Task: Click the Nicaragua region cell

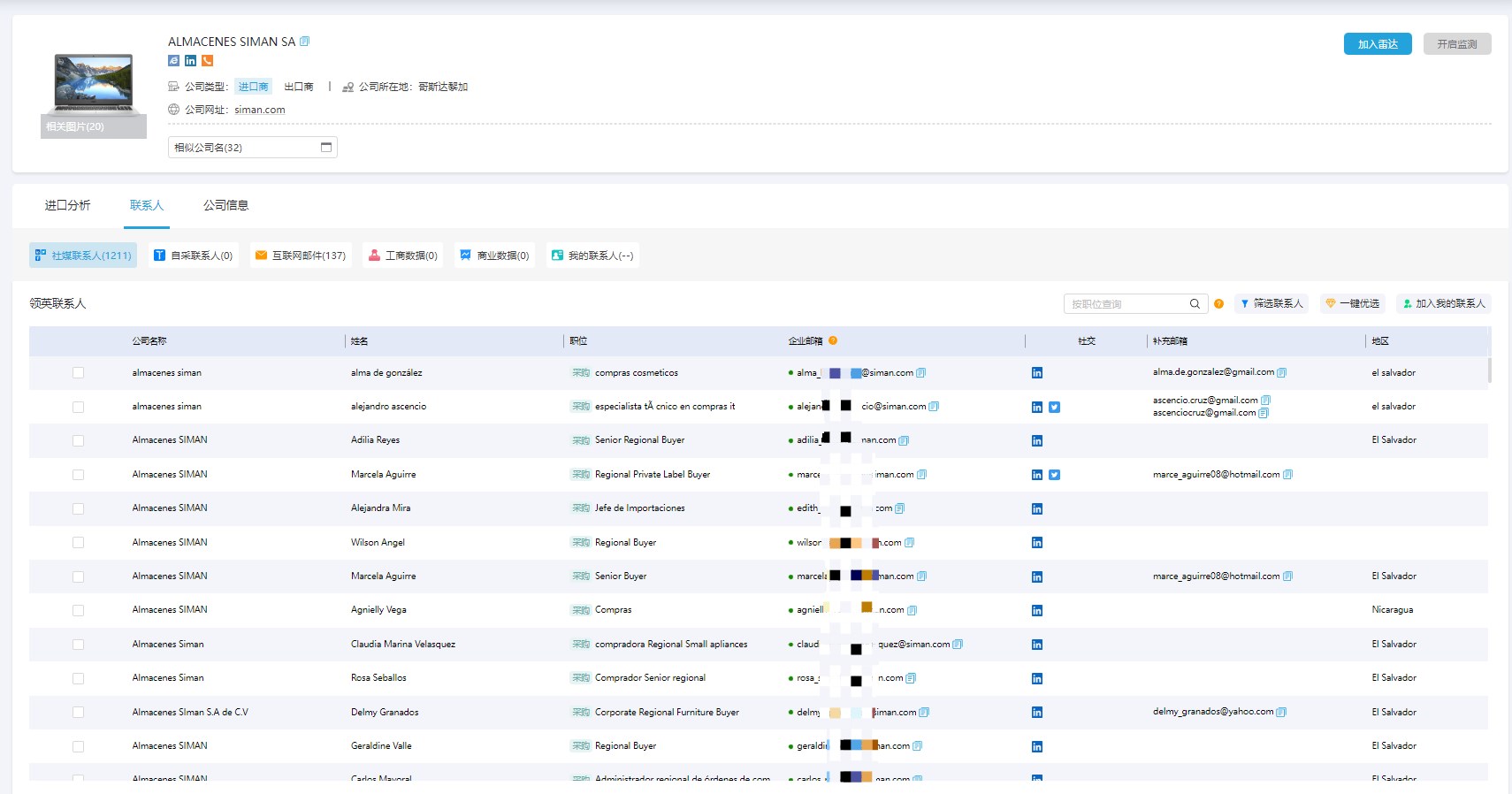Action: coord(1393,610)
